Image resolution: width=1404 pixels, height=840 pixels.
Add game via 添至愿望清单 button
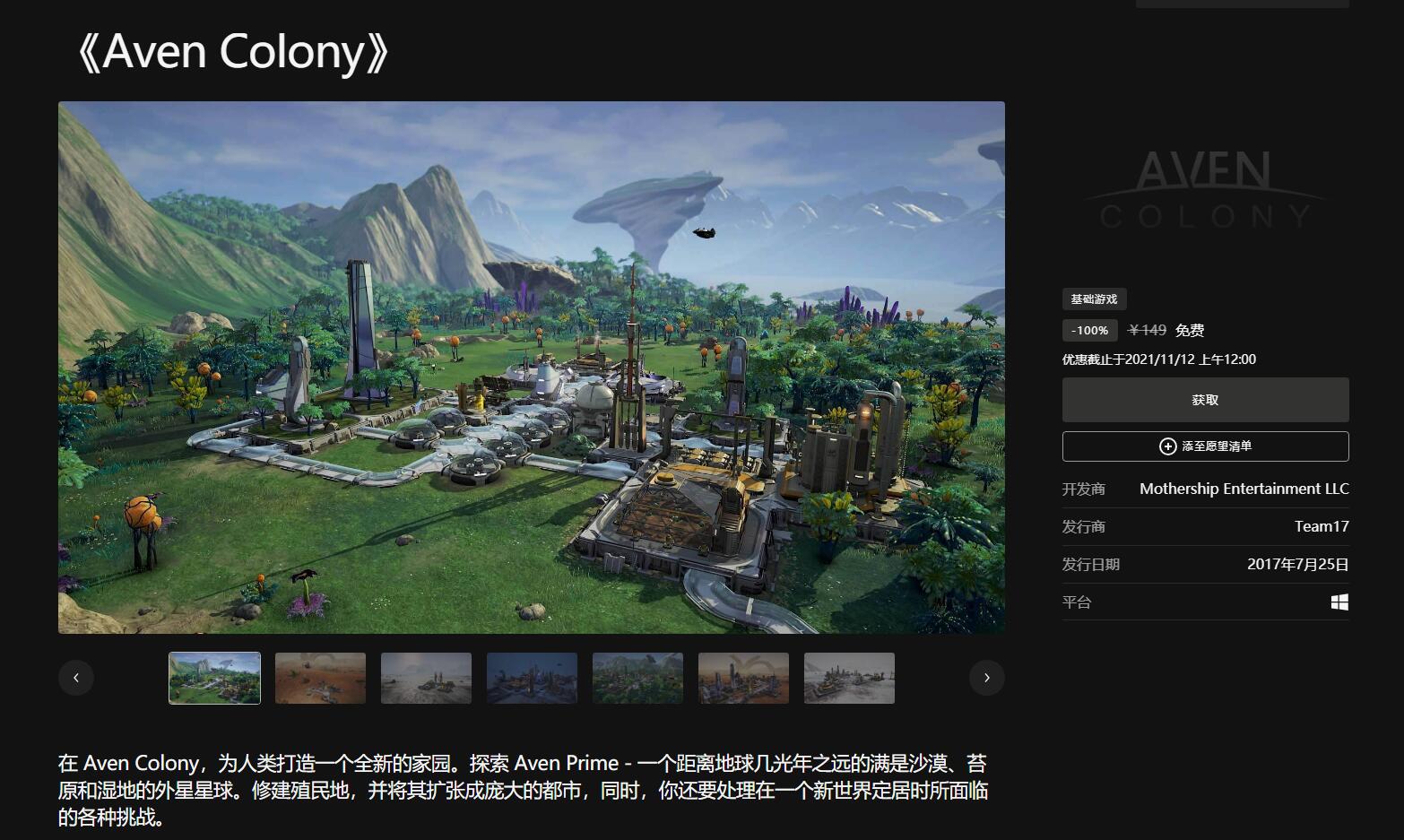(x=1205, y=446)
